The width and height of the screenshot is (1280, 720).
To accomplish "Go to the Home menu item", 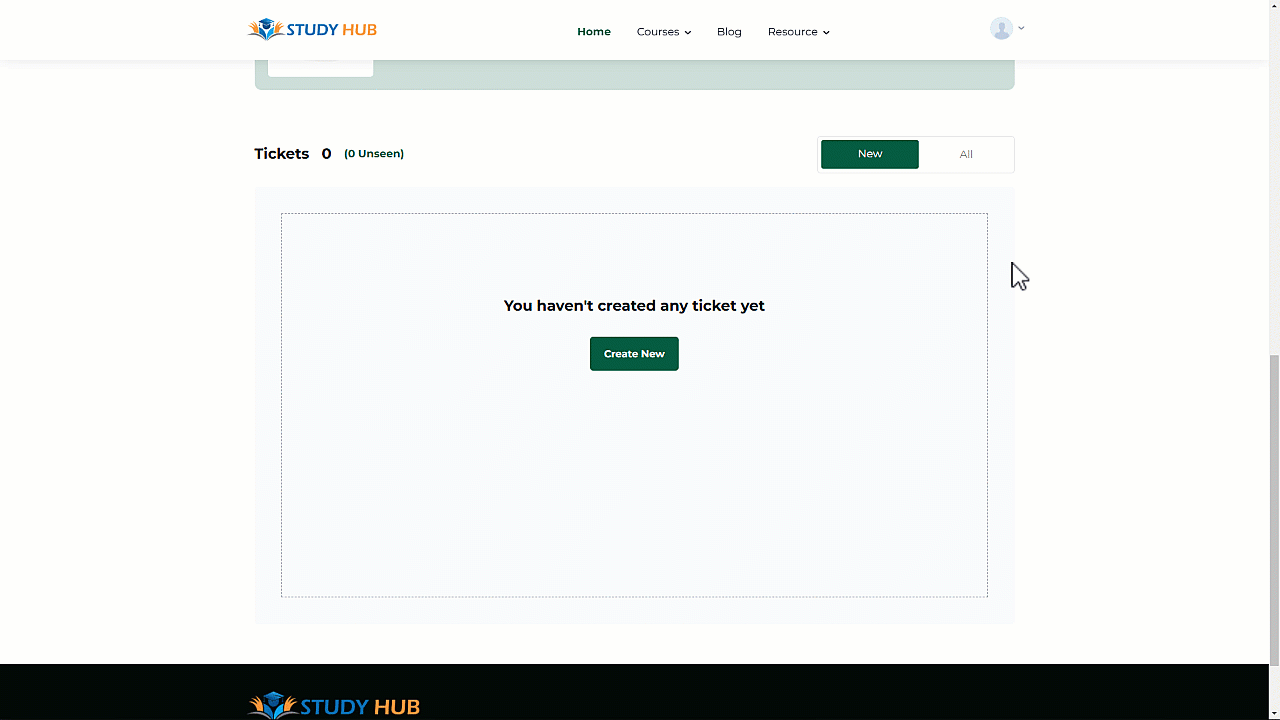I will pyautogui.click(x=593, y=32).
